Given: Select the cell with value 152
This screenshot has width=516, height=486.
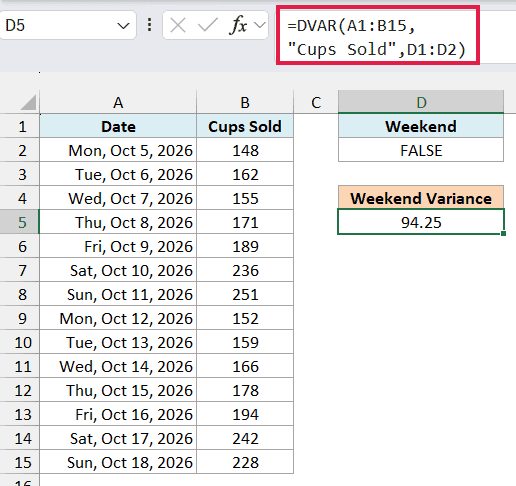Looking at the screenshot, I should pos(245,318).
